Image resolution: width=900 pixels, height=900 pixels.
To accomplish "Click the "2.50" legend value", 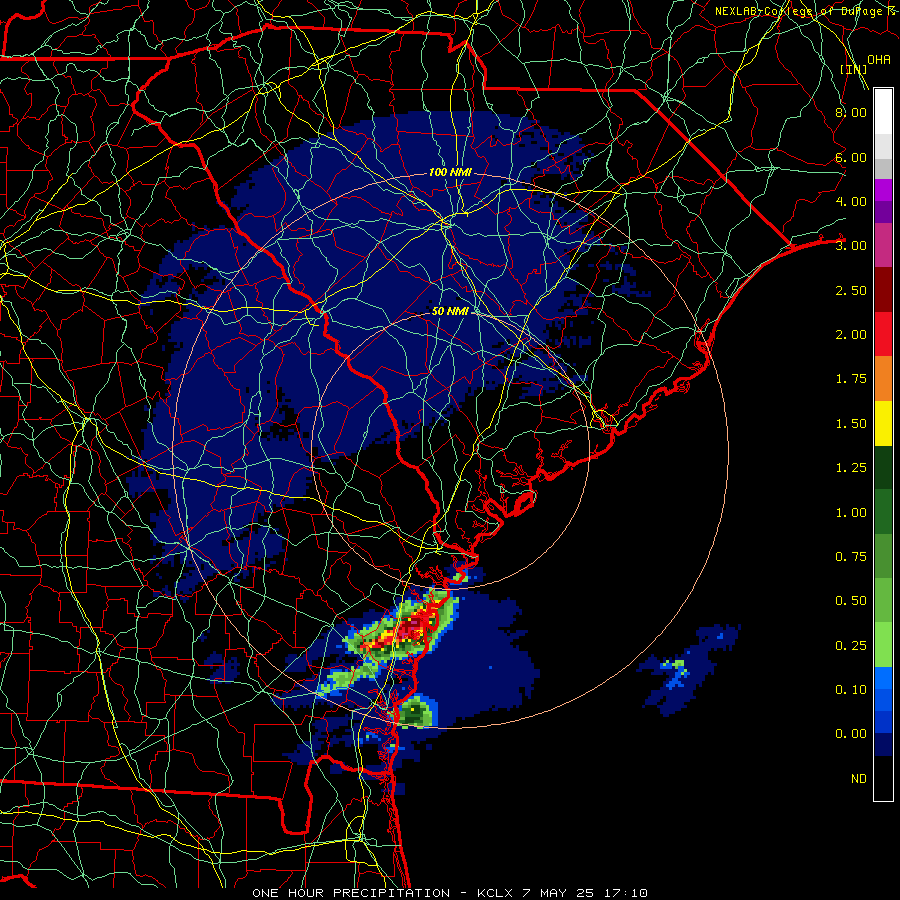I will point(851,290).
